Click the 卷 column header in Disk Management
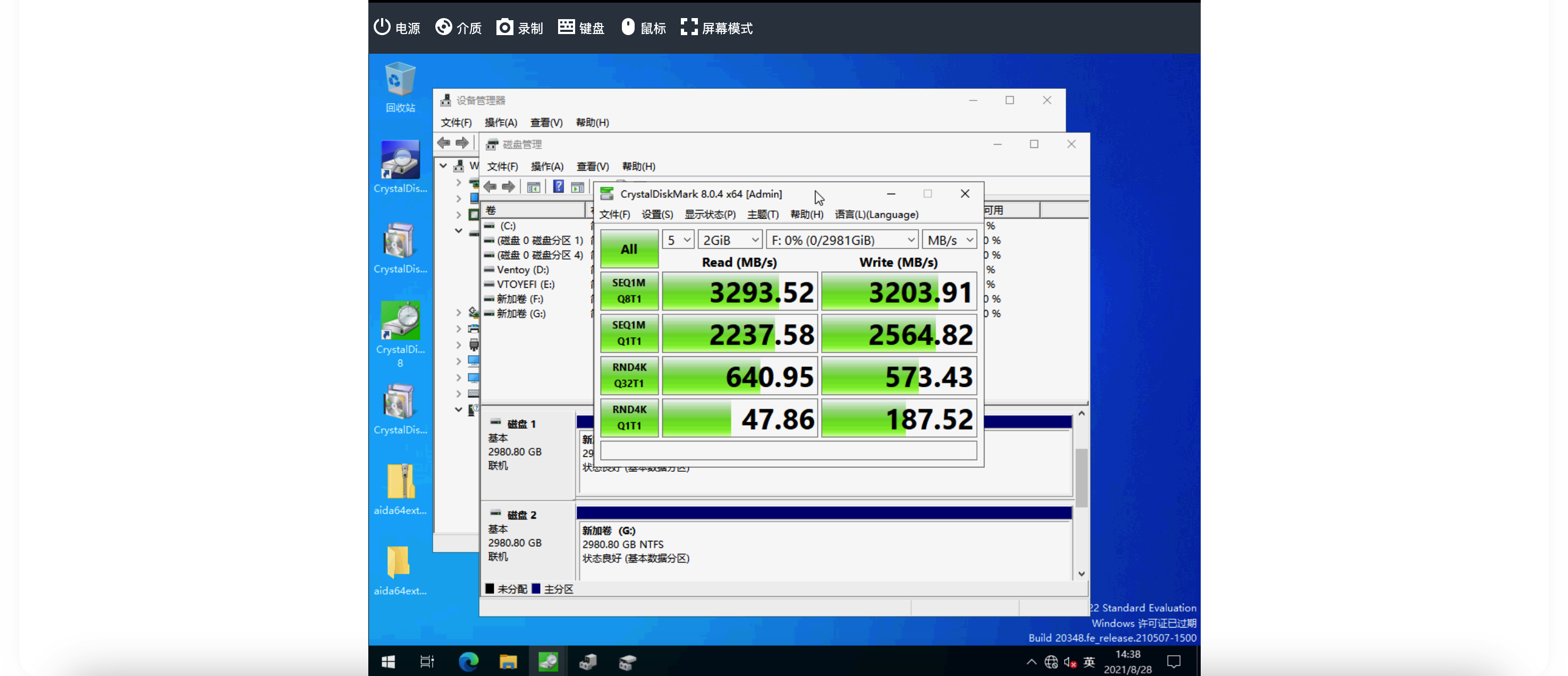1568x676 pixels. (533, 210)
